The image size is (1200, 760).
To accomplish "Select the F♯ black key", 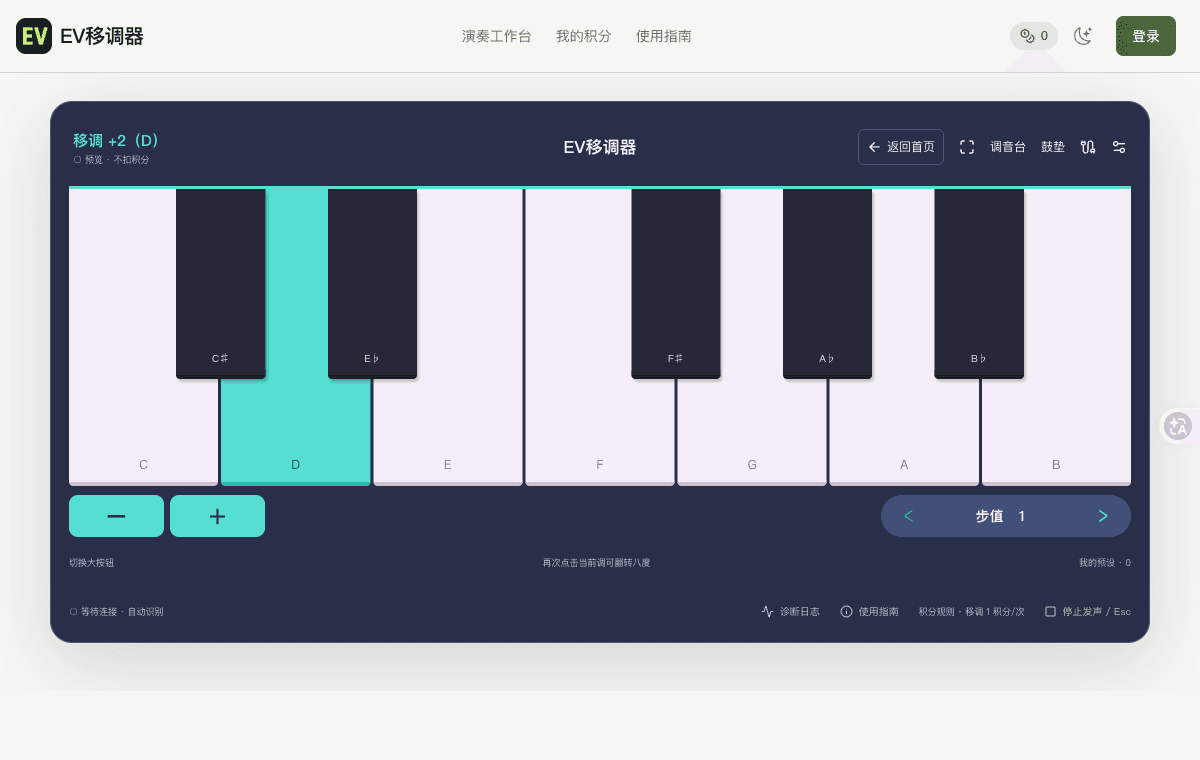I will (x=676, y=283).
